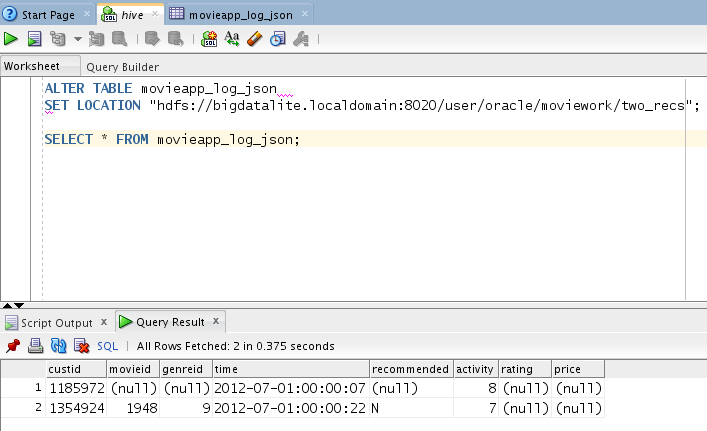Click the rating column header
Image resolution: width=707 pixels, height=431 pixels.
click(525, 369)
